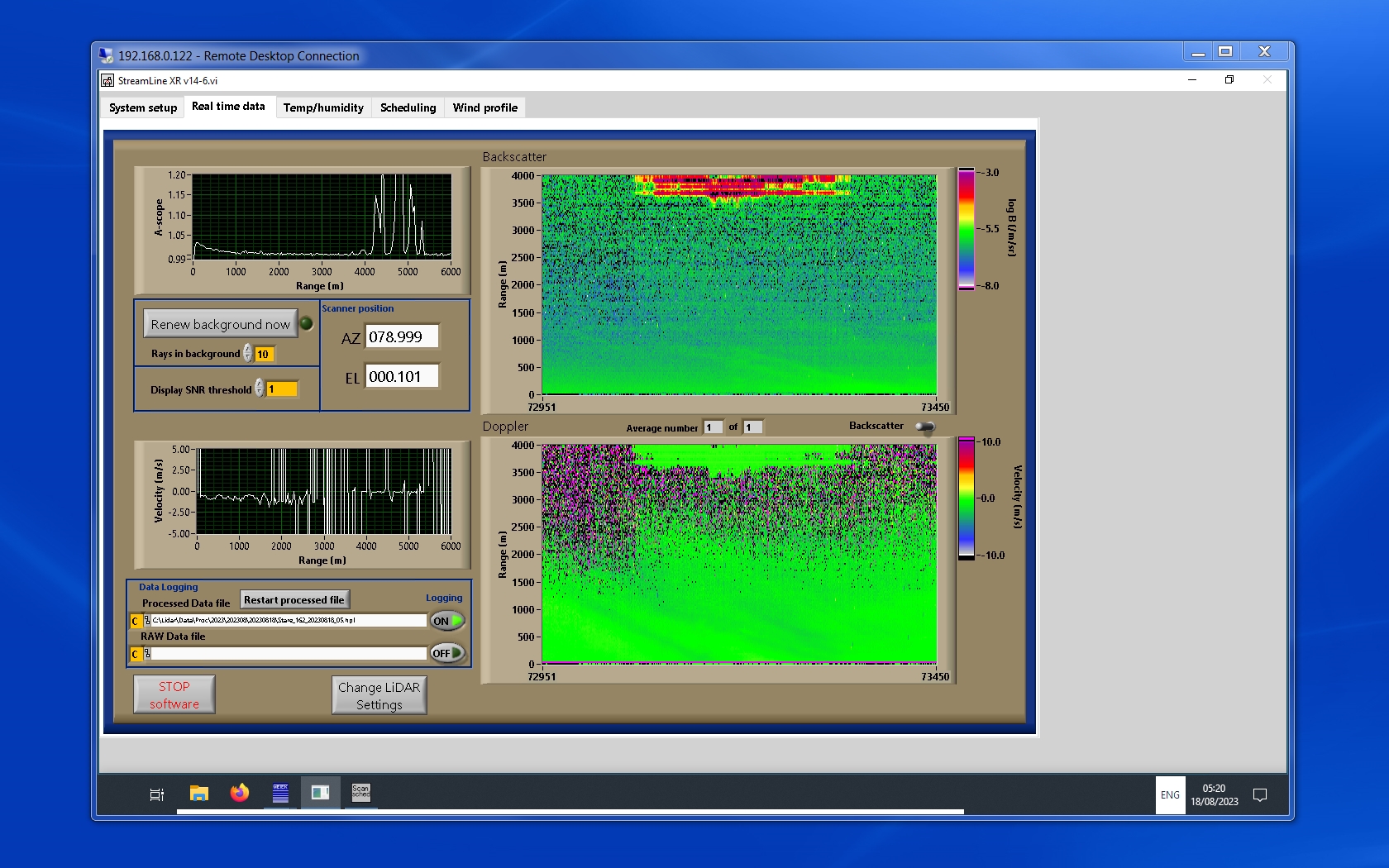Turn off processed data logging ON switch
Viewport: 1389px width, 868px height.
pyautogui.click(x=447, y=621)
